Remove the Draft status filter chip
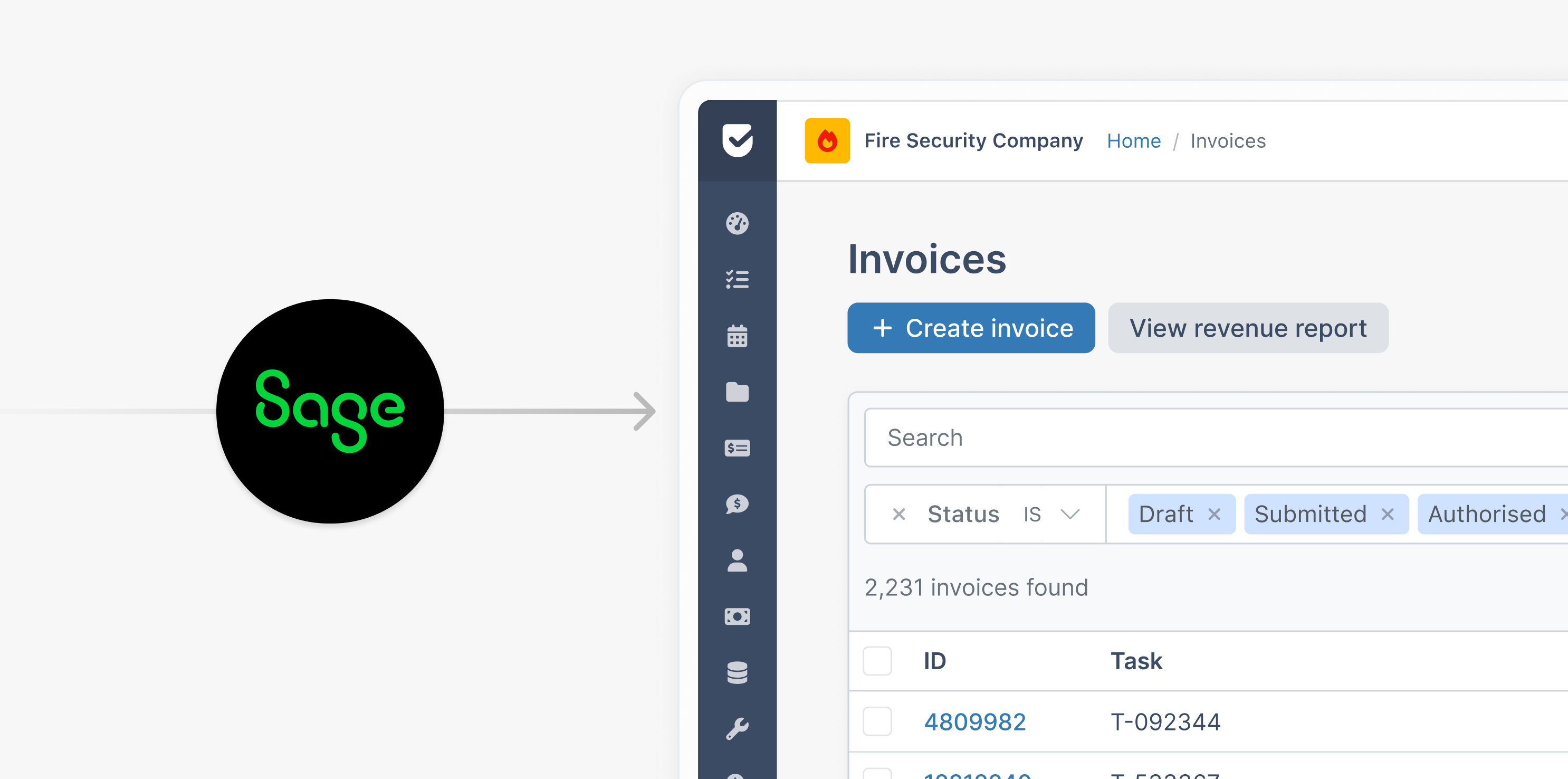Image resolution: width=1568 pixels, height=779 pixels. tap(1215, 515)
